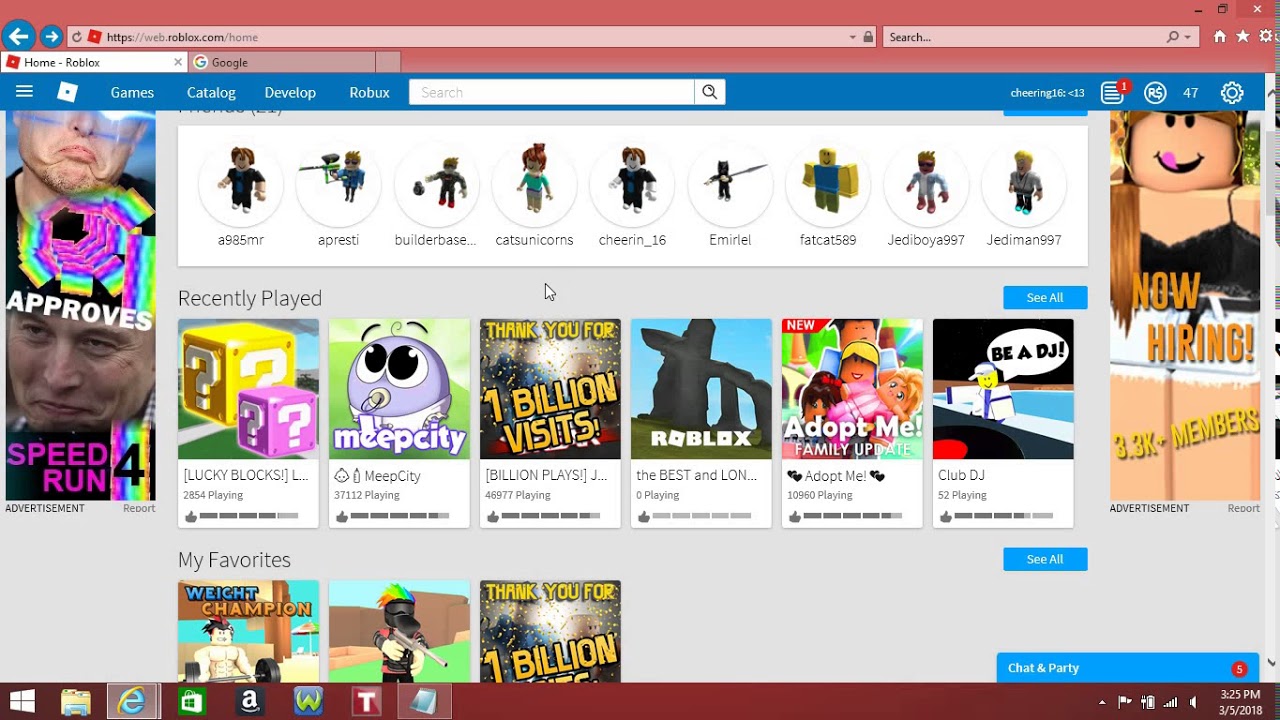This screenshot has height=720, width=1280.
Task: Click the Robux currency icon
Action: [x=1155, y=93]
